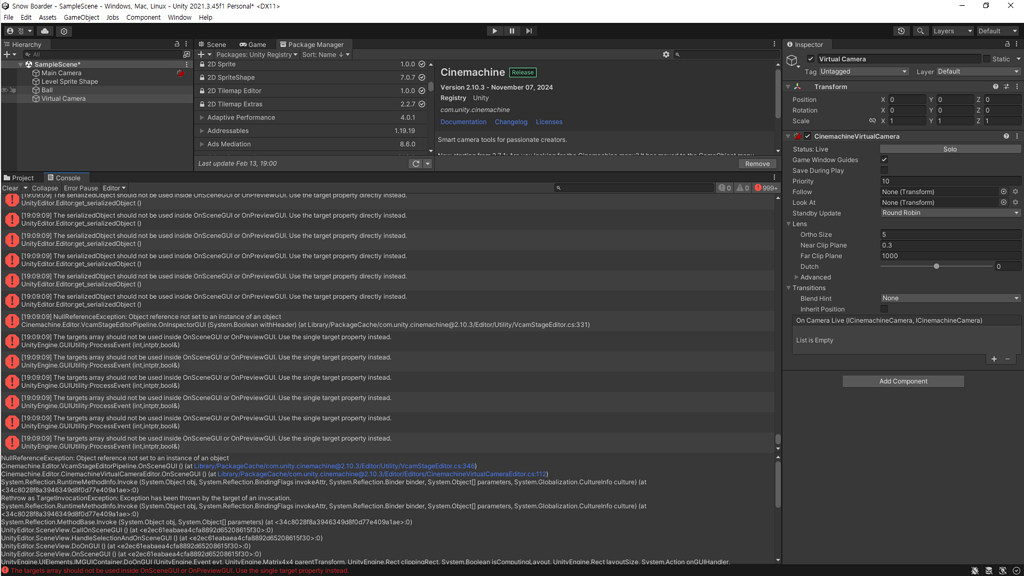Open the Tag Untagged dropdown
The width and height of the screenshot is (1024, 576).
[863, 72]
